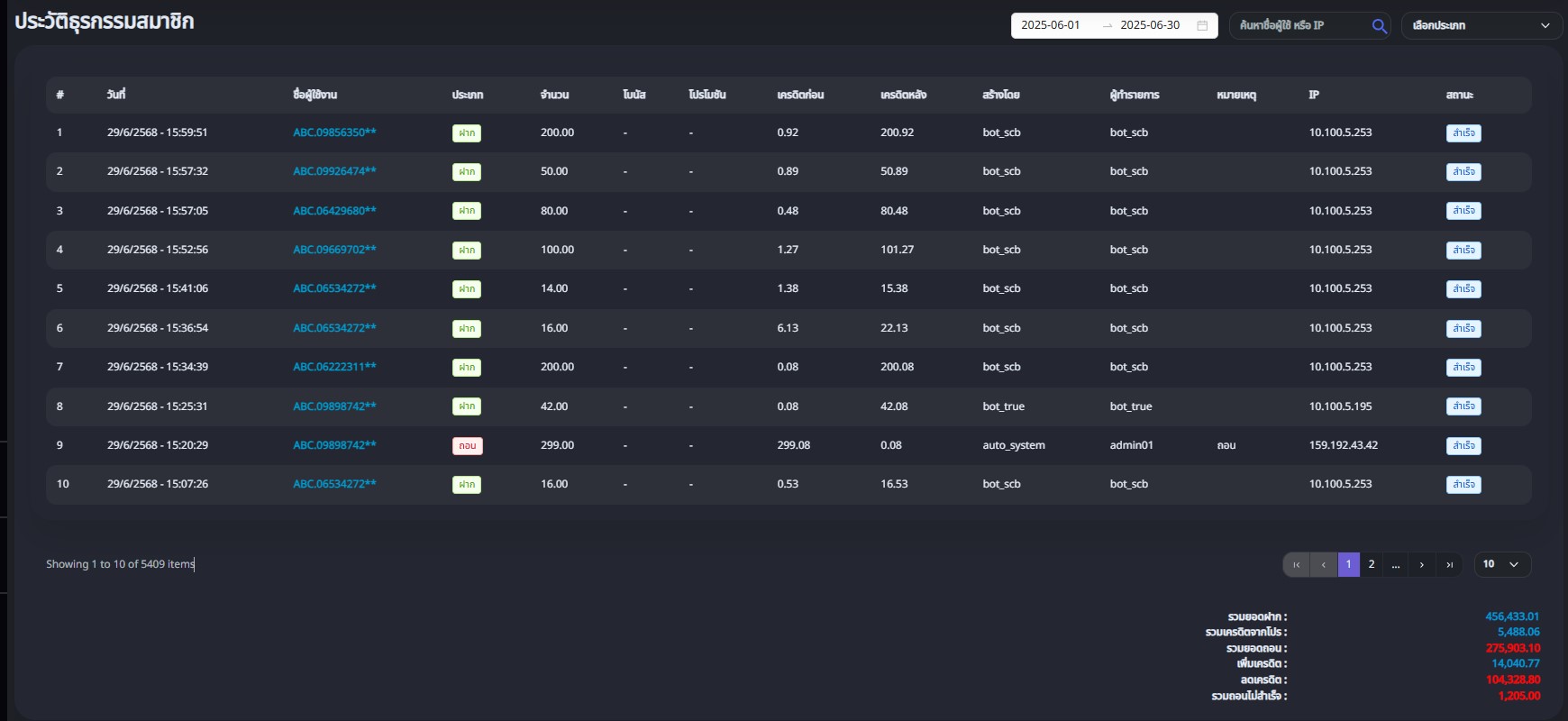Viewport: 1568px width, 721px height.
Task: Open username link ABC.09856350**
Action: pos(334,132)
